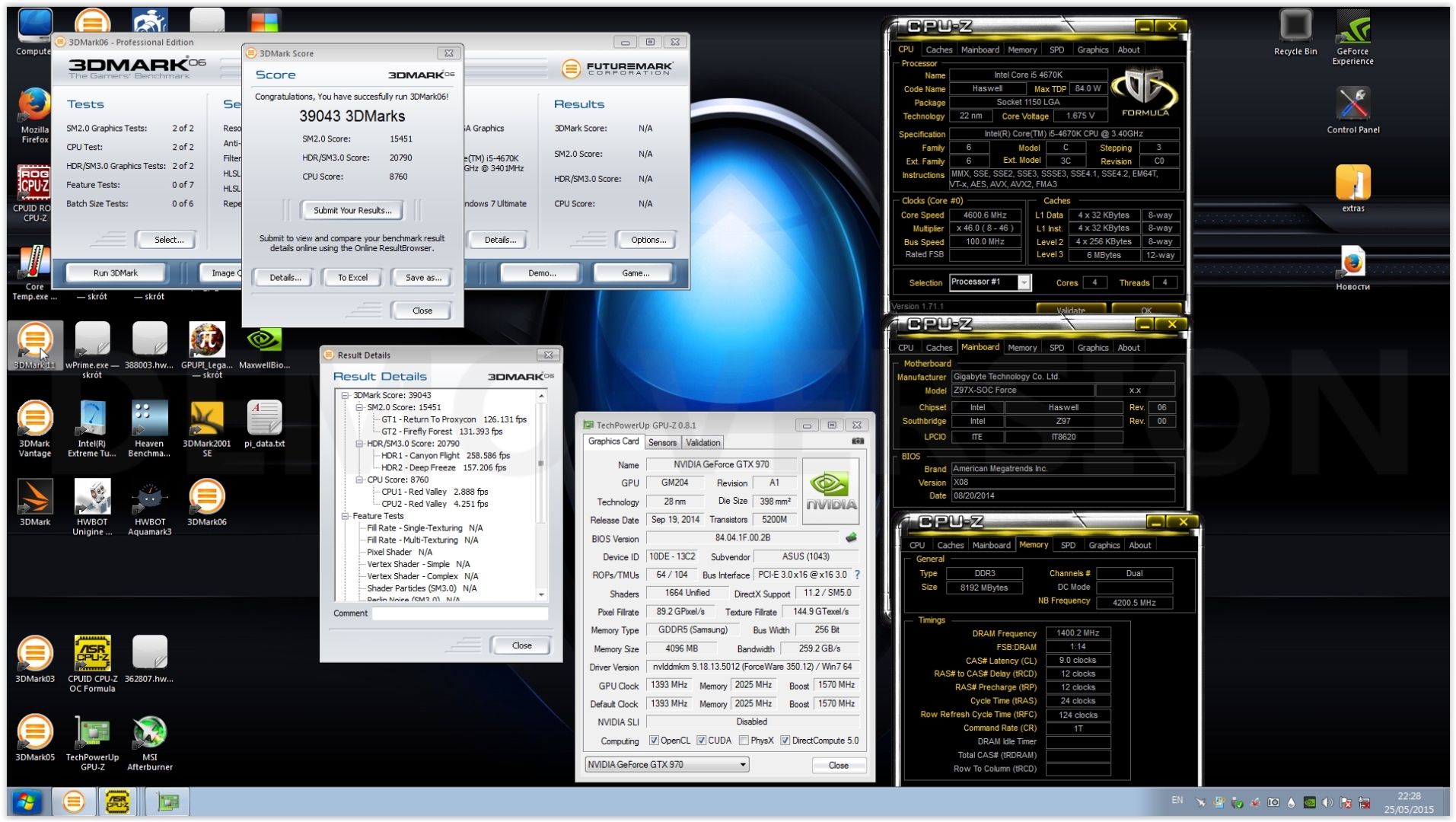Collapse the CPU Score tree node

point(359,480)
